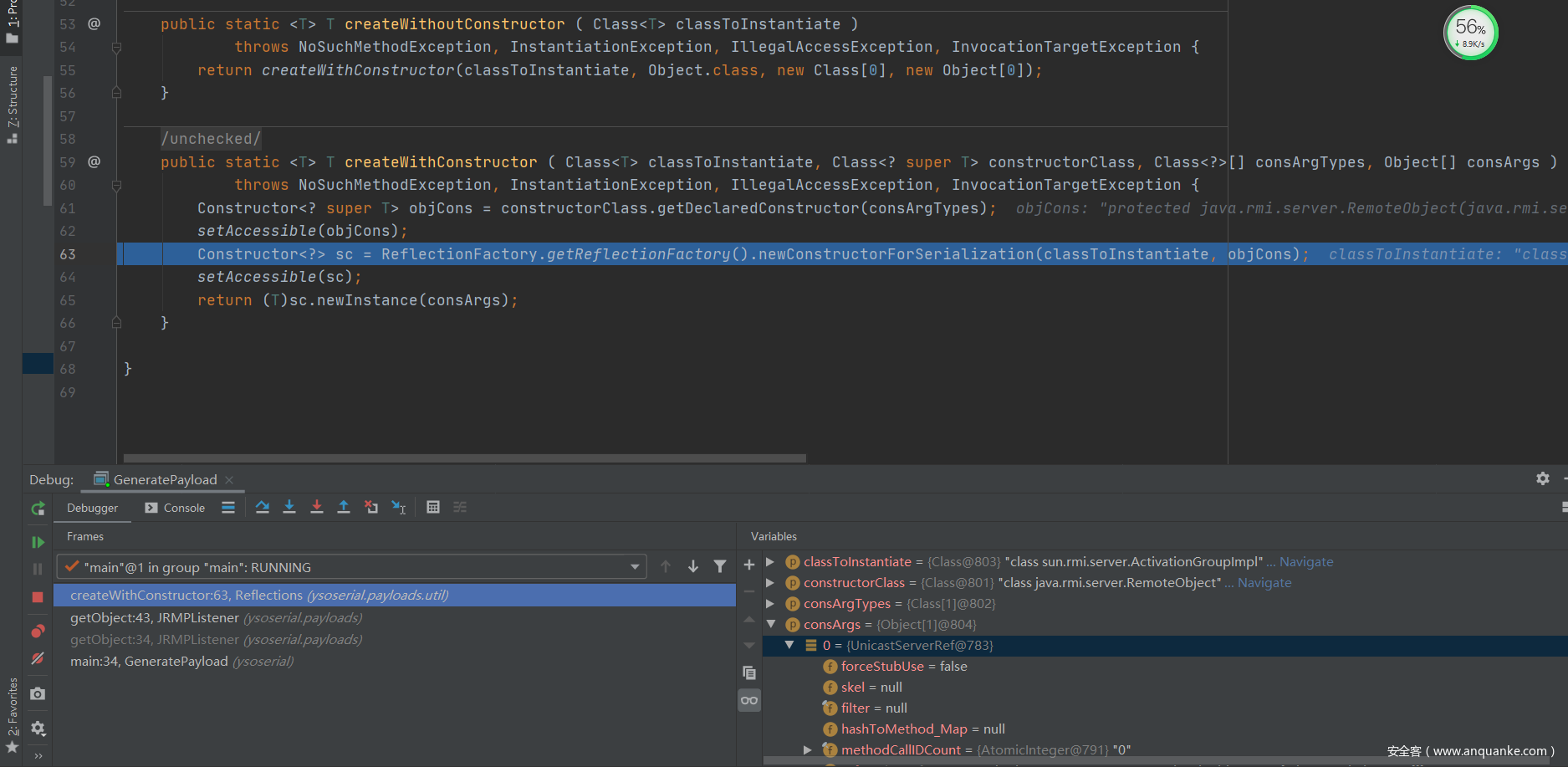Image resolution: width=1568 pixels, height=767 pixels.
Task: Stop the debug session with red square
Action: (38, 597)
